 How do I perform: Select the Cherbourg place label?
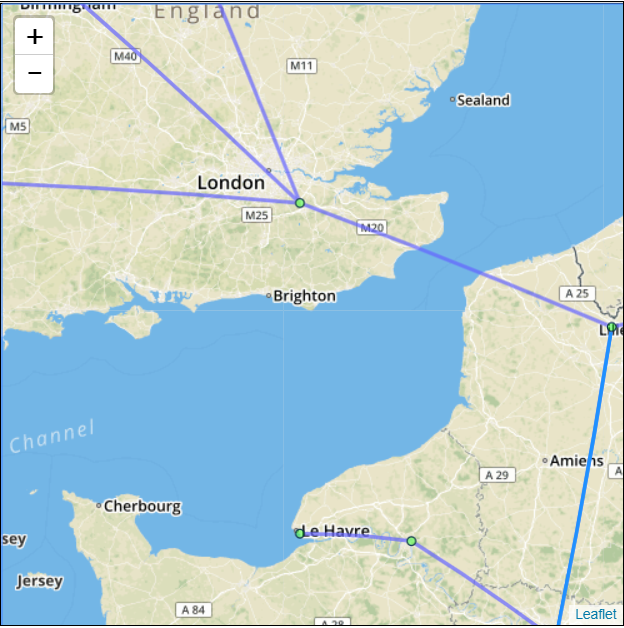click(x=142, y=506)
